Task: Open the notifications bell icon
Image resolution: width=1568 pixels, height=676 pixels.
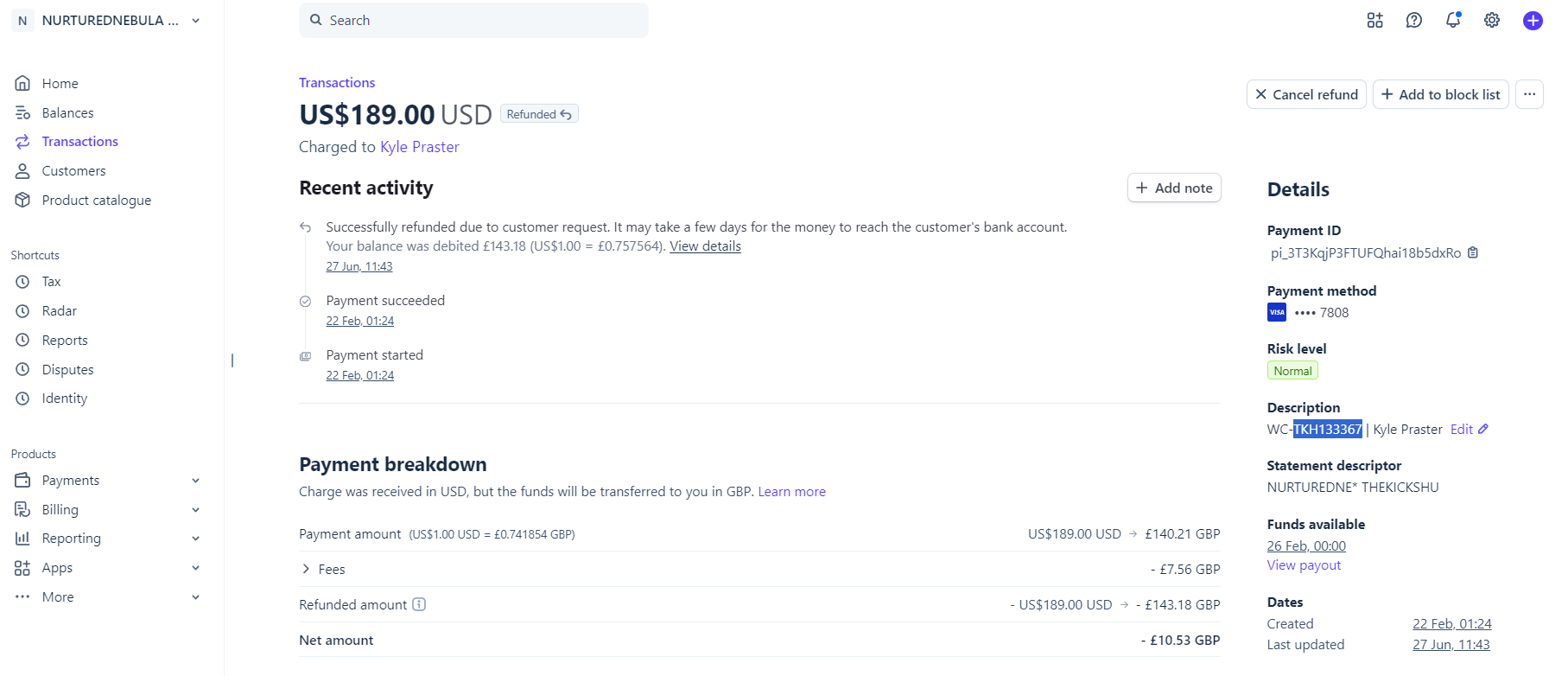Action: (x=1453, y=20)
